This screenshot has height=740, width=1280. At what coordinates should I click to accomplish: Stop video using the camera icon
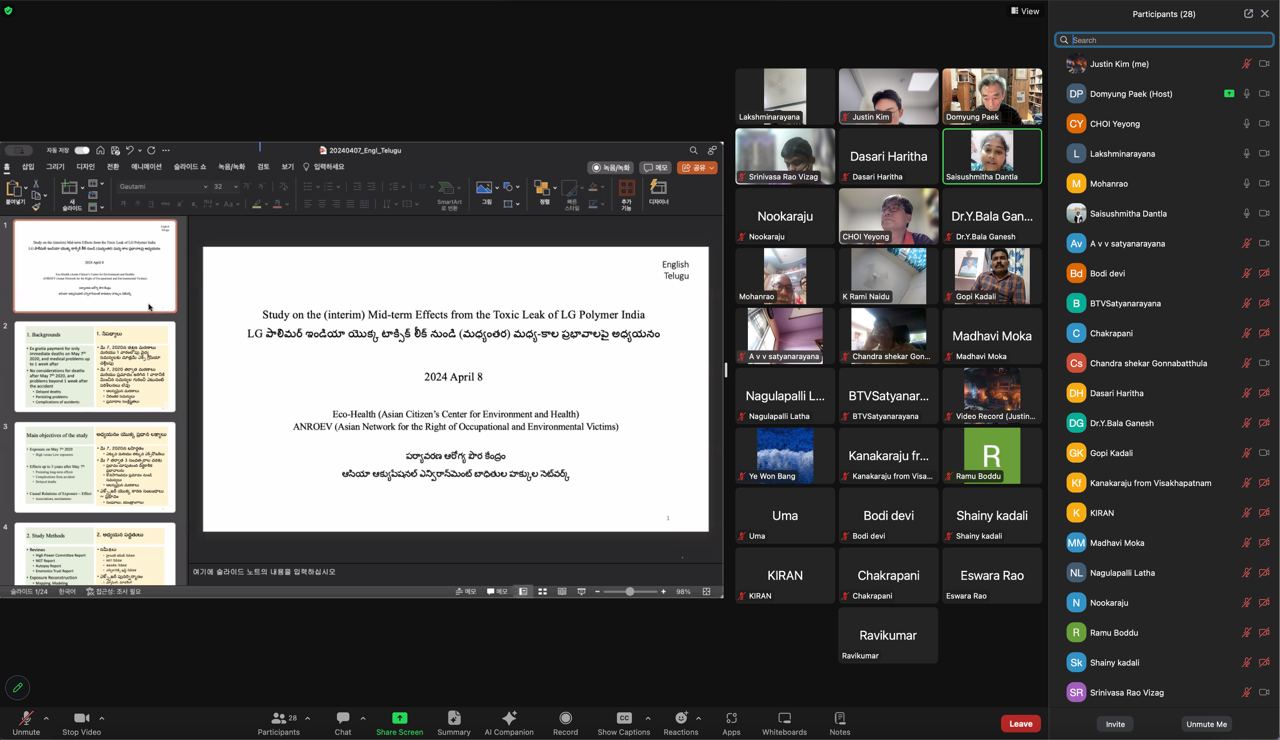click(82, 718)
